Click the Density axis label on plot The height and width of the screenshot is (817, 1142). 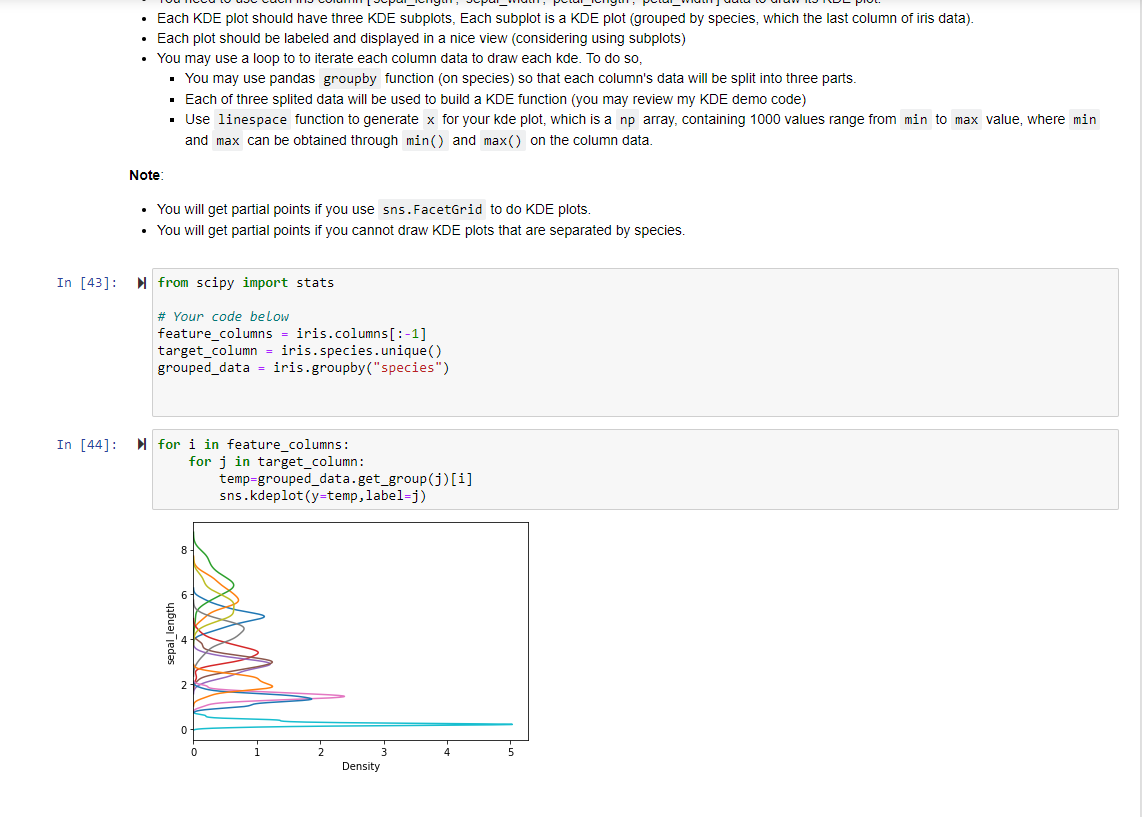(360, 766)
